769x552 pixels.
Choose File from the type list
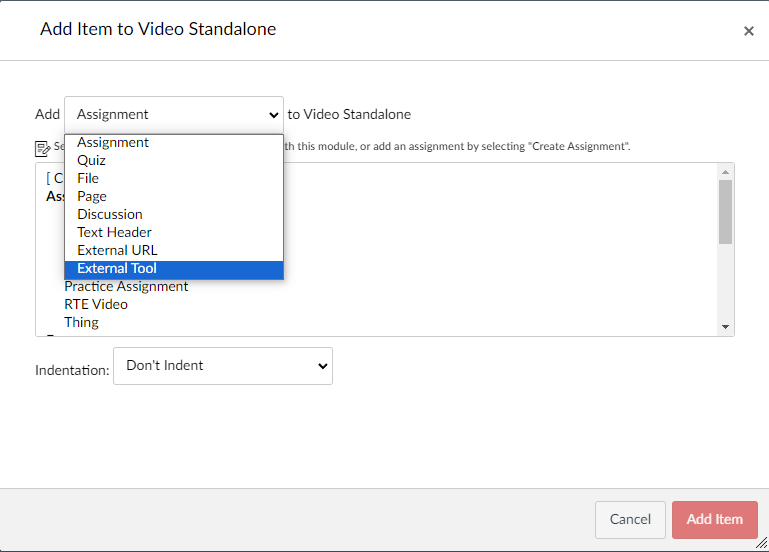tap(174, 178)
